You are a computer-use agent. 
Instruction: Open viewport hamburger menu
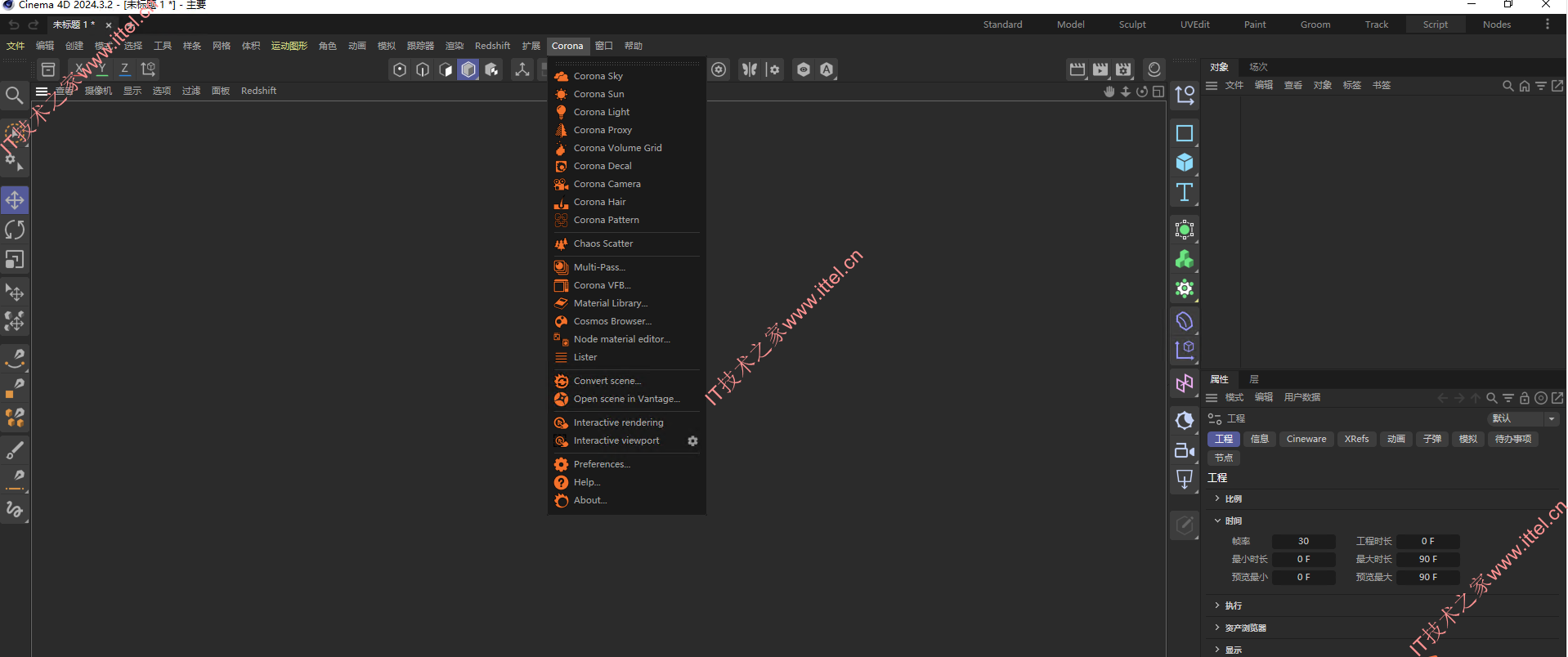click(x=43, y=91)
